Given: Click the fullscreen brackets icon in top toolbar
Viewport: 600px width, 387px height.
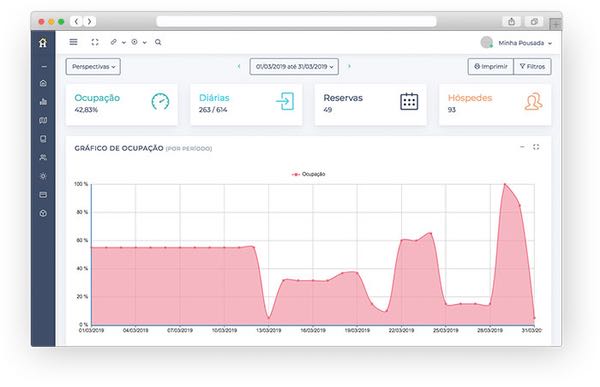Looking at the screenshot, I should tap(95, 42).
